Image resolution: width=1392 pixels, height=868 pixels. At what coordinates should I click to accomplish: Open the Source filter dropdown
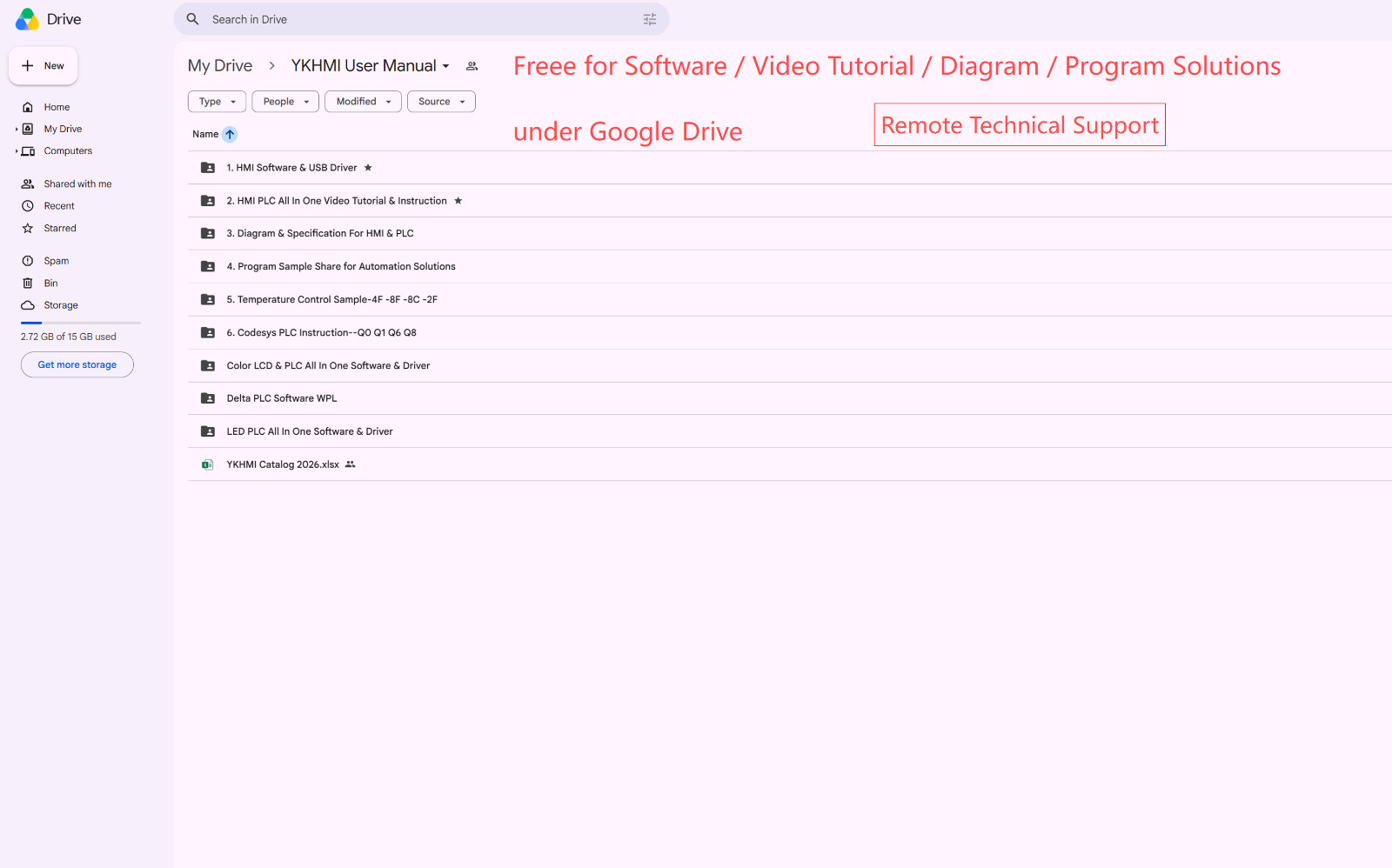click(442, 102)
